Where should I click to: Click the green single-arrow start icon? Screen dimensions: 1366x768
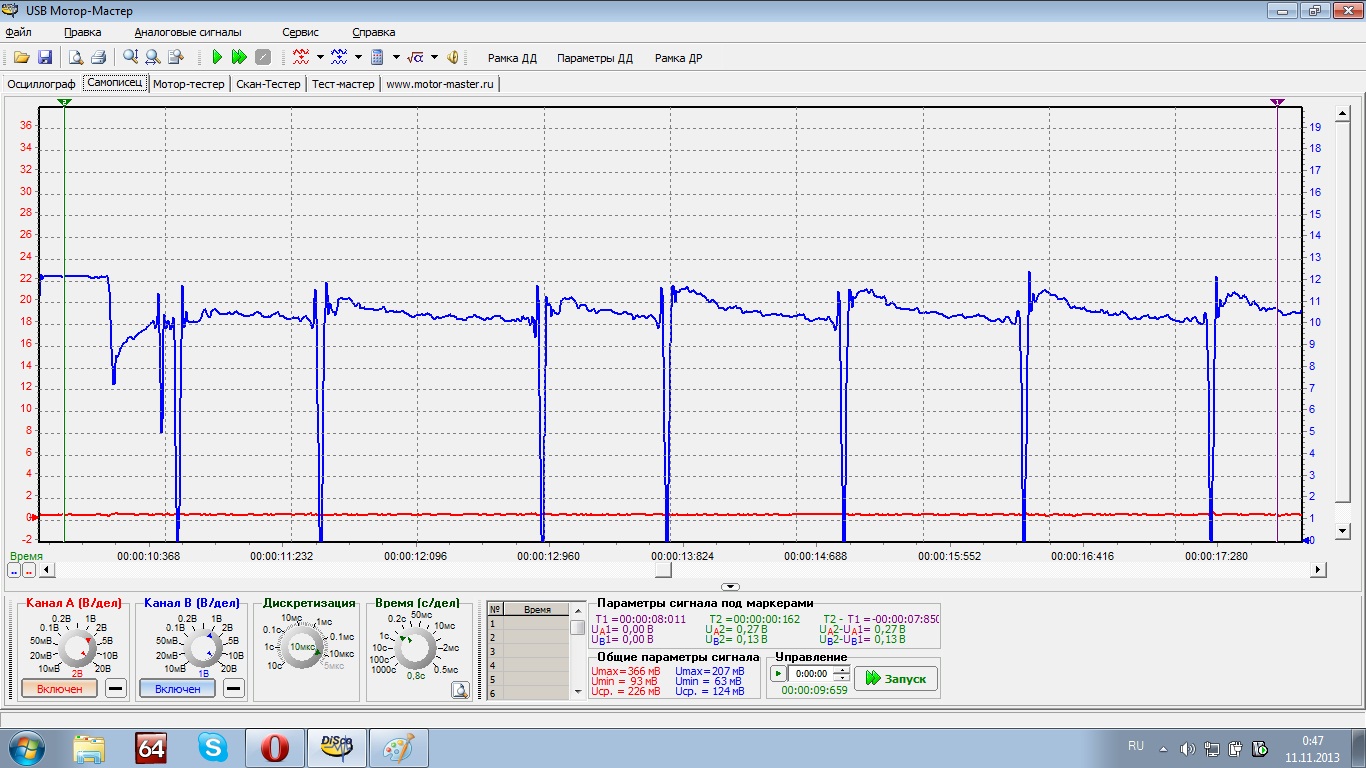(216, 58)
